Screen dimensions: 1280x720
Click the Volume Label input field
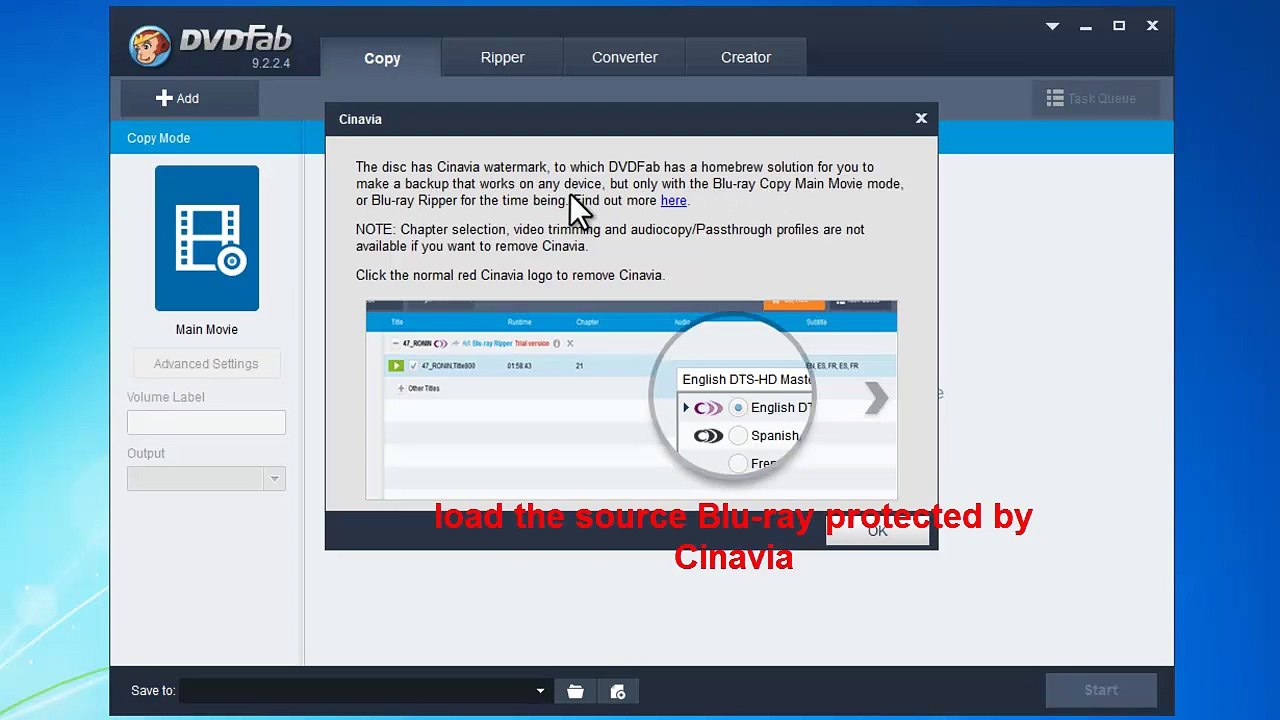pos(206,422)
